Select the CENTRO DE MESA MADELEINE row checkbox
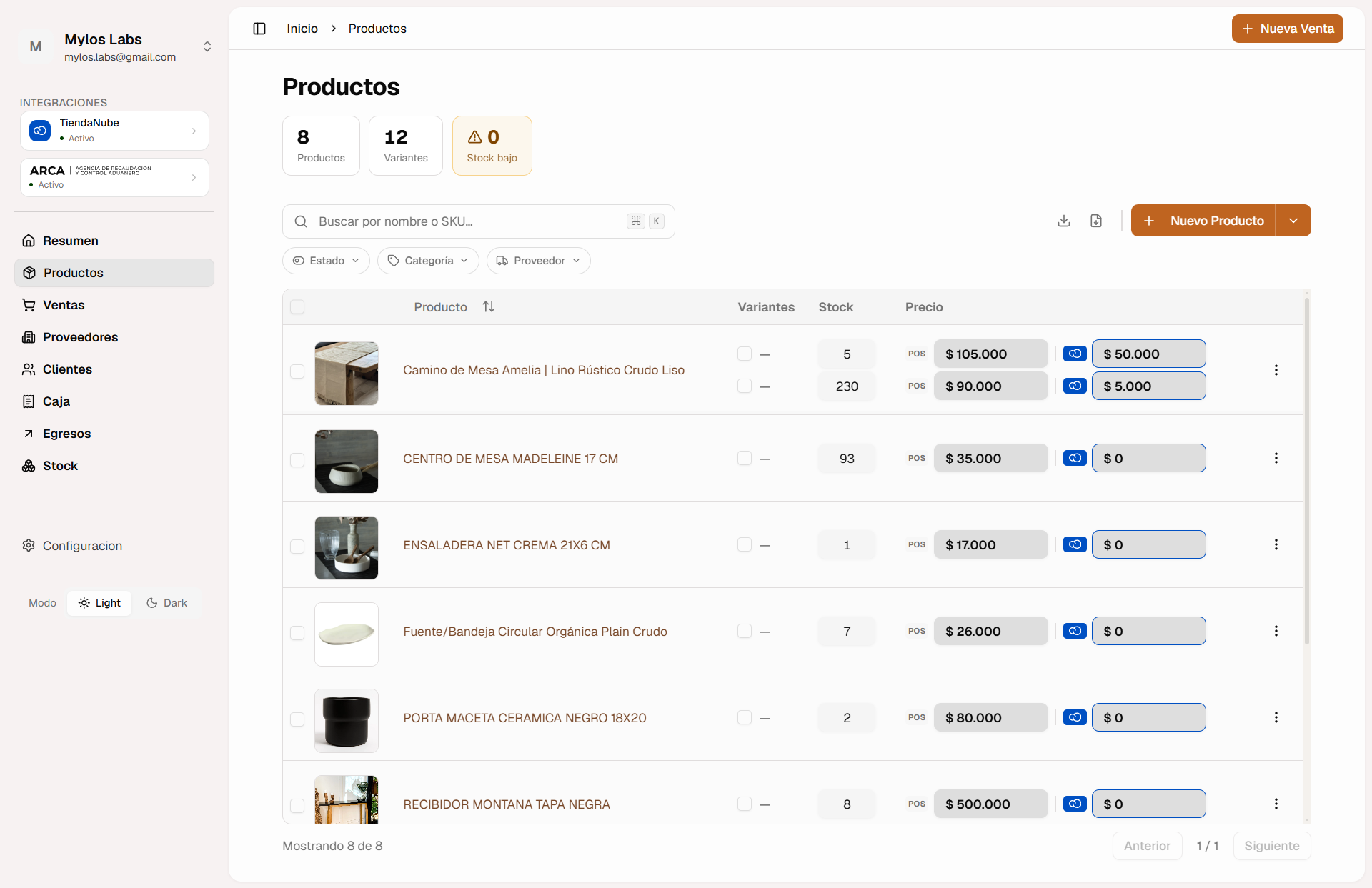Viewport: 1372px width, 888px height. tap(297, 460)
